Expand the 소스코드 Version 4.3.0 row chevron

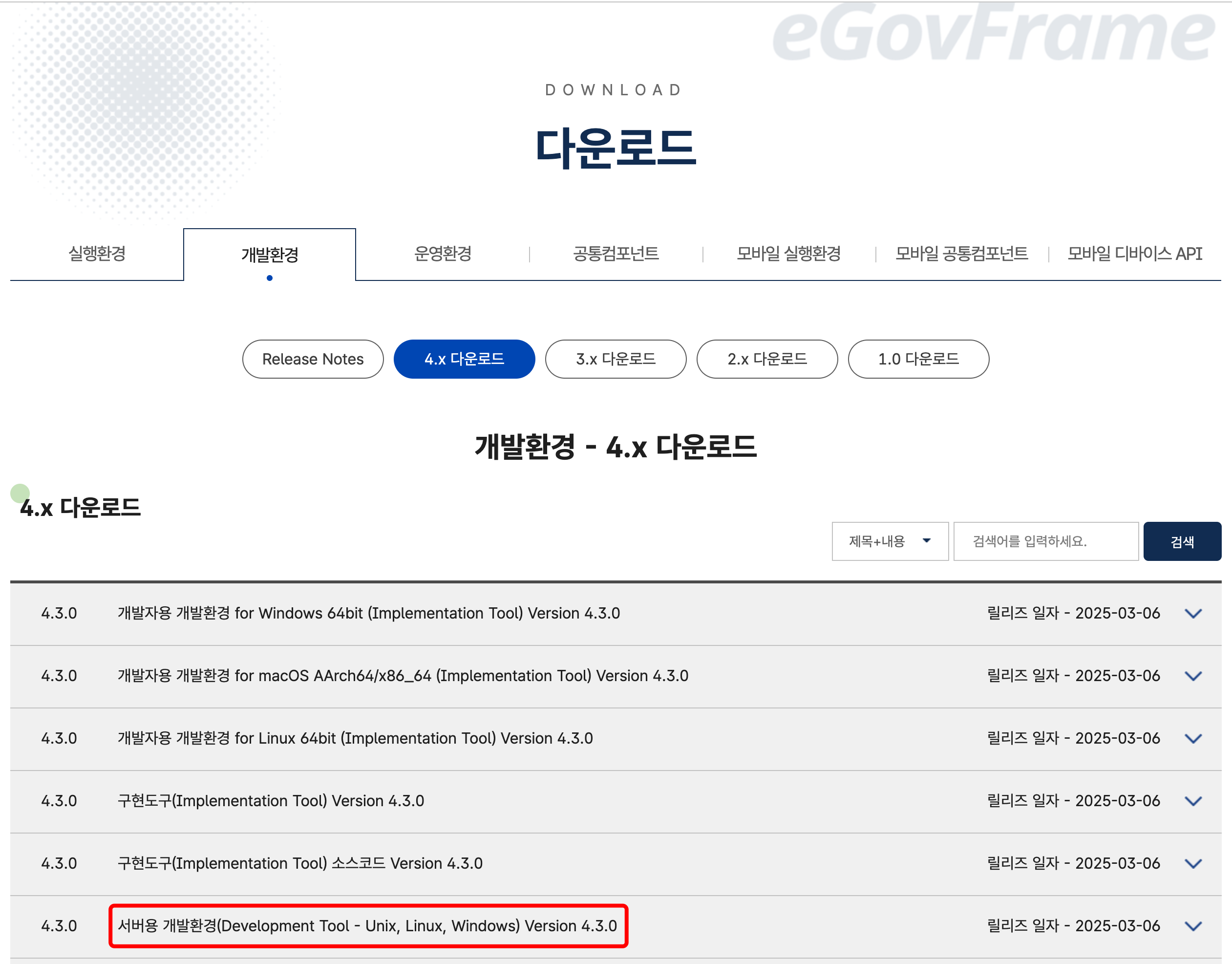[x=1192, y=864]
